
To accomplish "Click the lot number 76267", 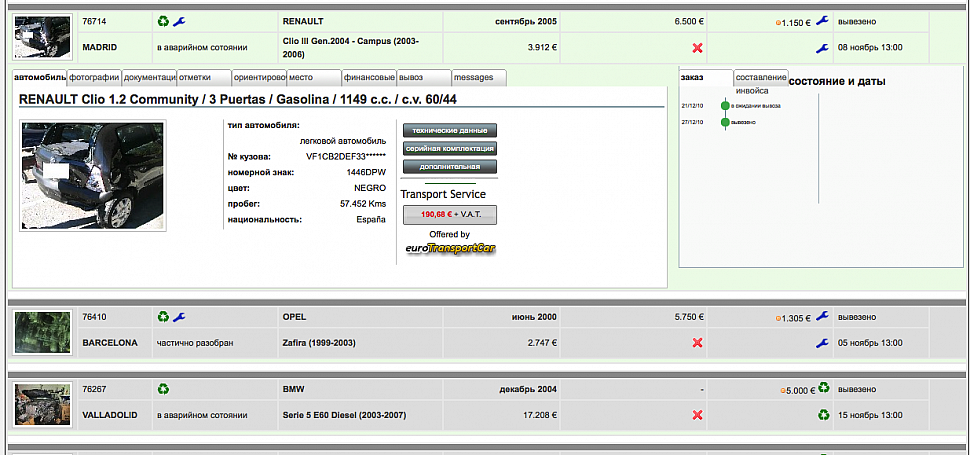I will (x=94, y=389).
